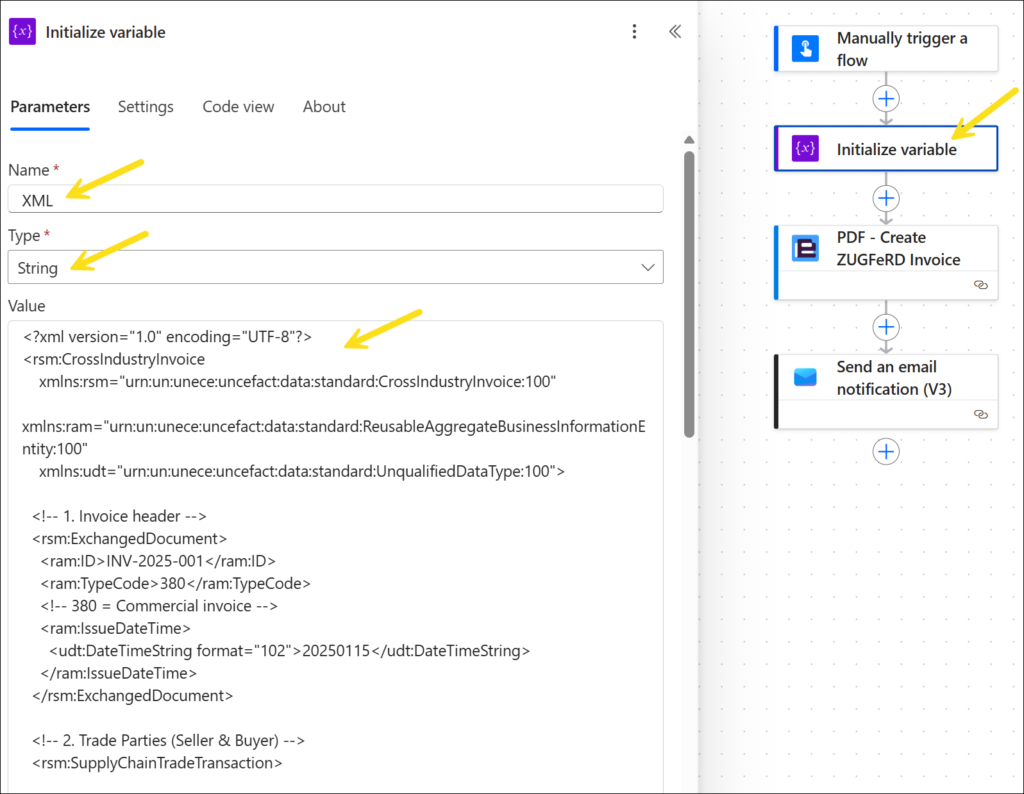
Task: Click the parameters panel vertical scrollbar
Action: pyautogui.click(x=689, y=292)
